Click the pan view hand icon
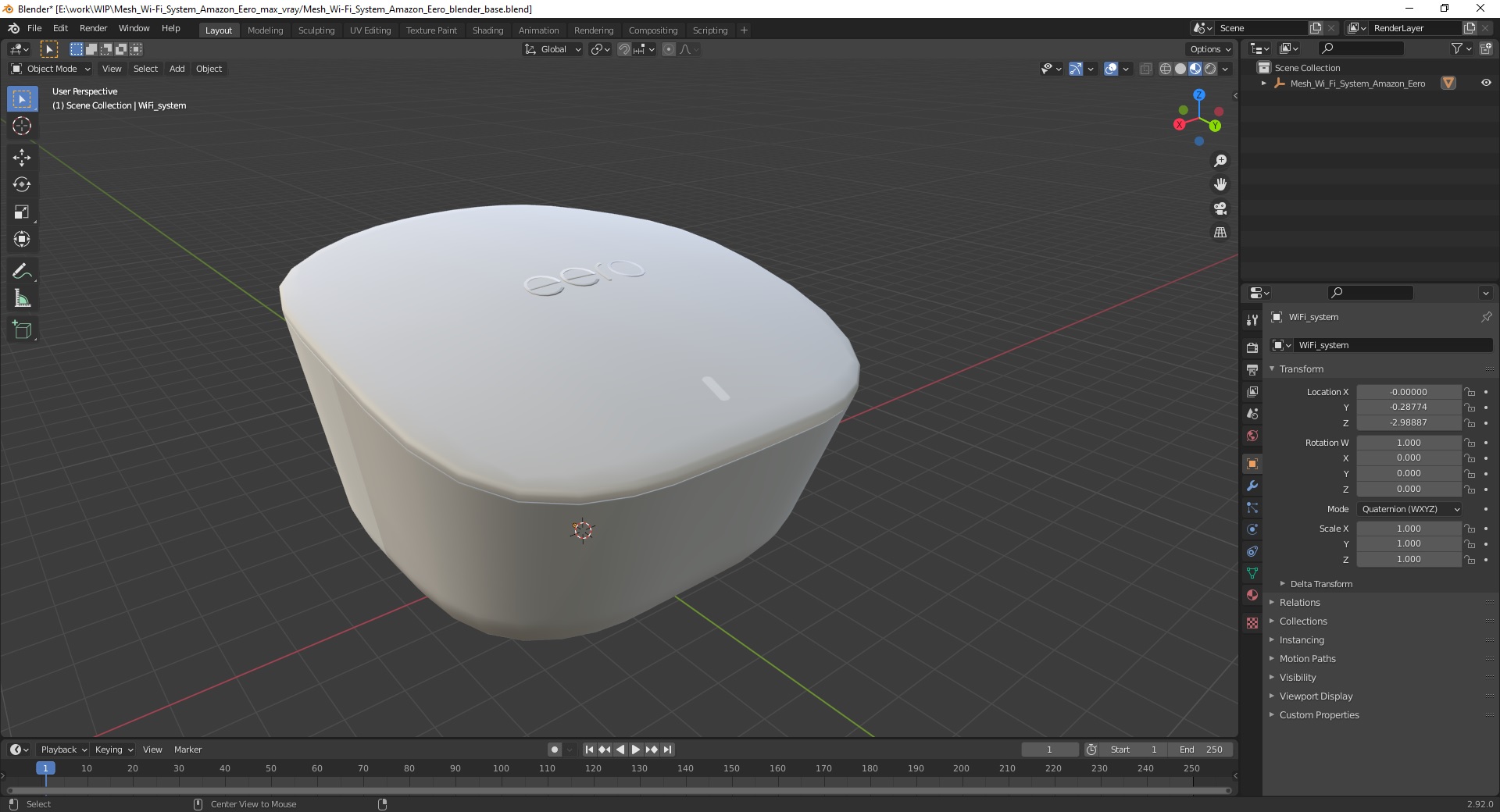Viewport: 1500px width, 812px height. tap(1220, 184)
